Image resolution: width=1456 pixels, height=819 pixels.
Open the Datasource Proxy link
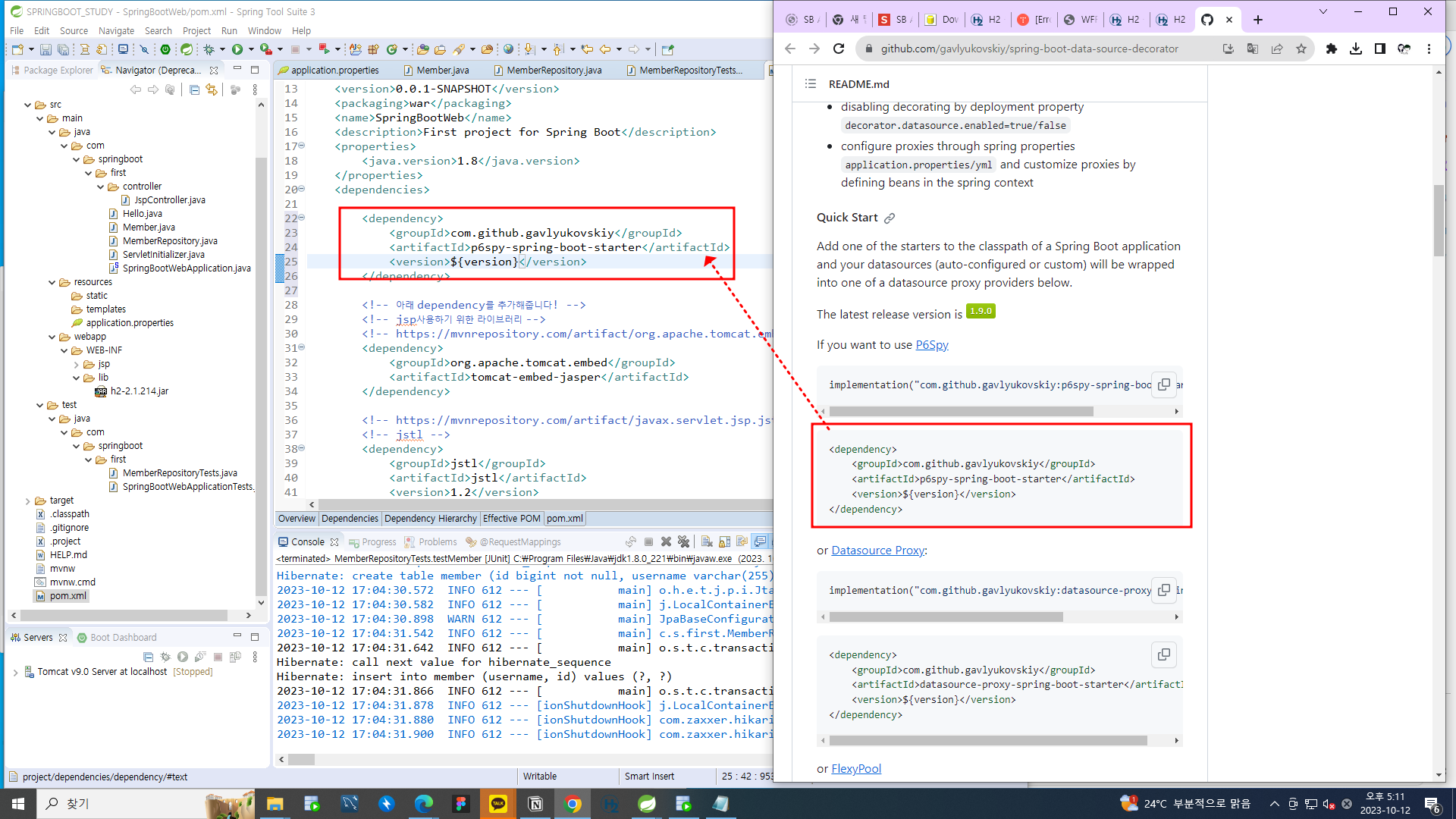click(x=877, y=551)
